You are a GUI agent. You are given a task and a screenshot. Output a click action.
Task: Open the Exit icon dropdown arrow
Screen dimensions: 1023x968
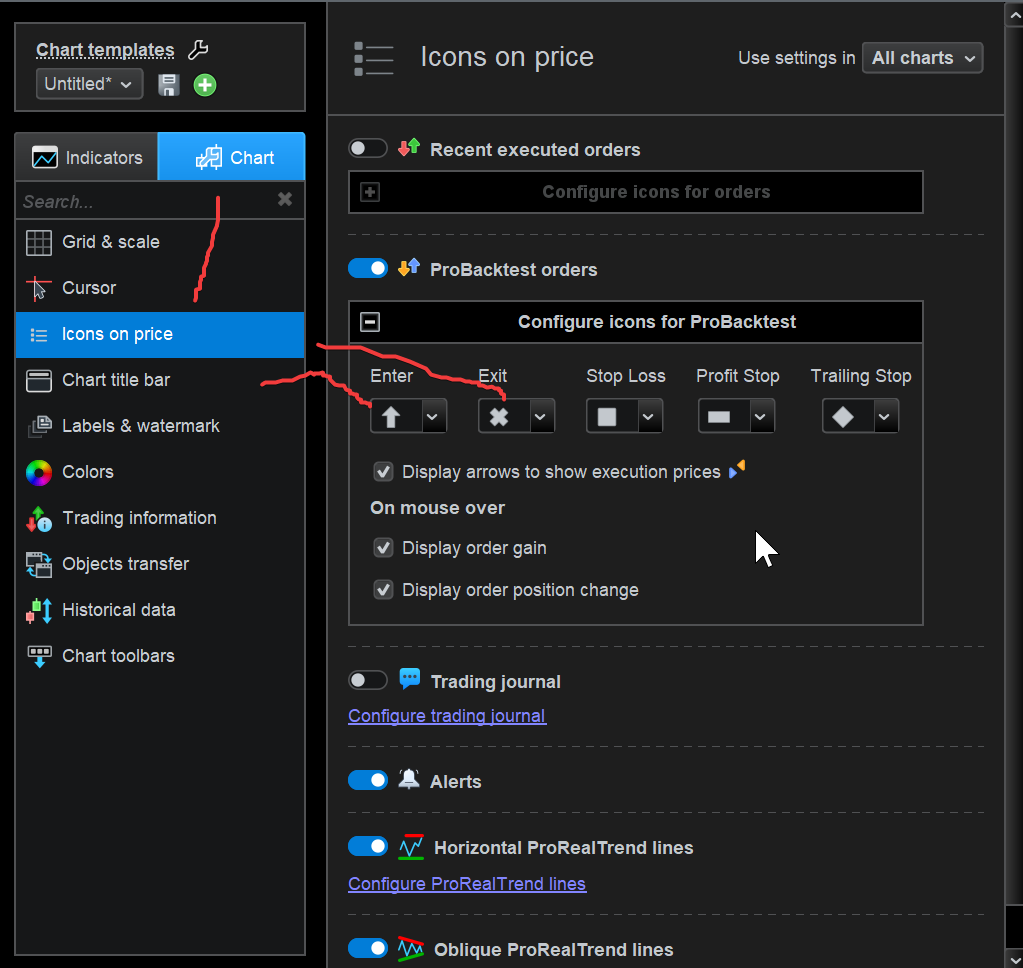(541, 417)
